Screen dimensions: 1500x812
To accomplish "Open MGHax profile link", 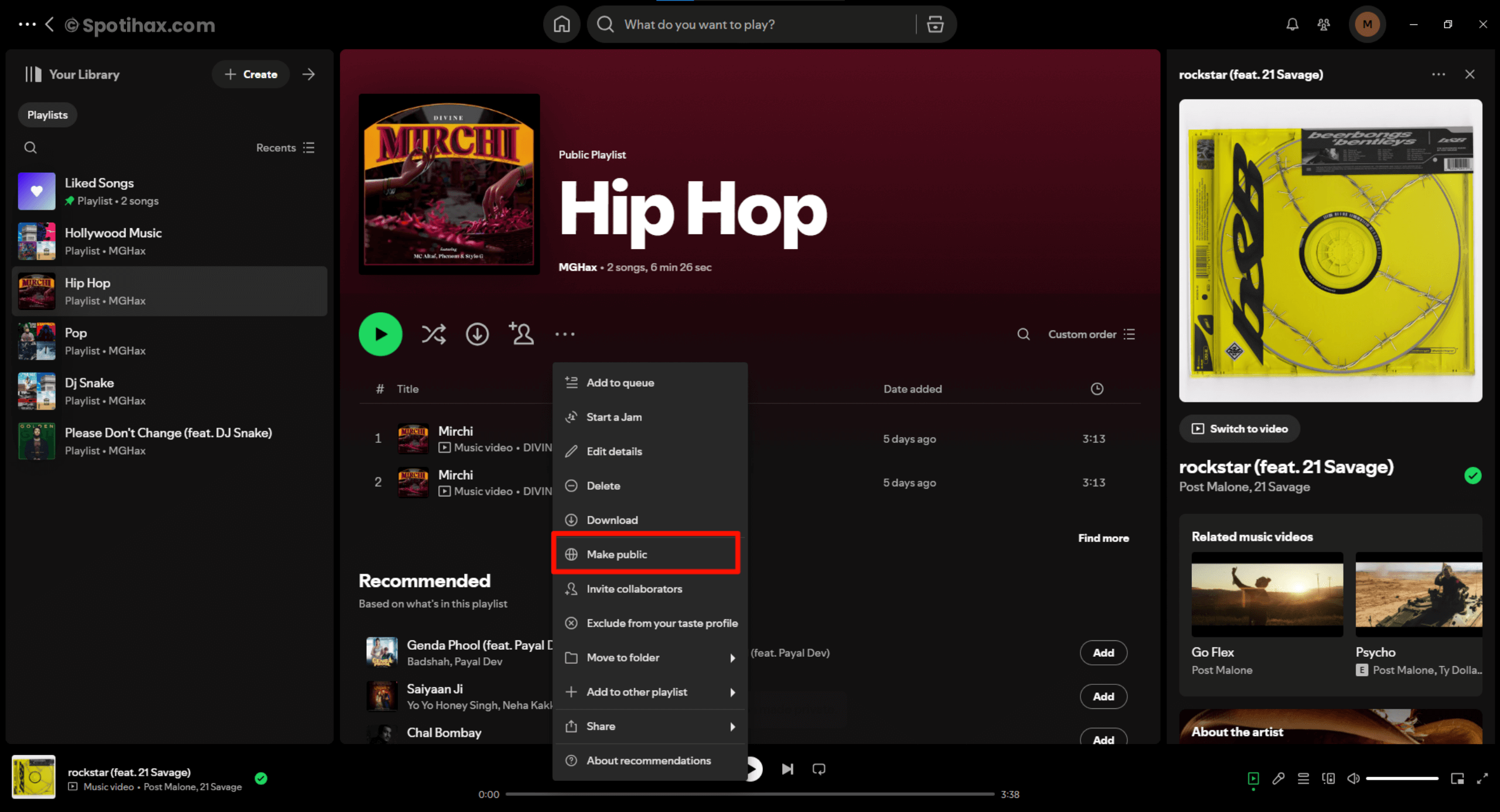I will click(577, 267).
